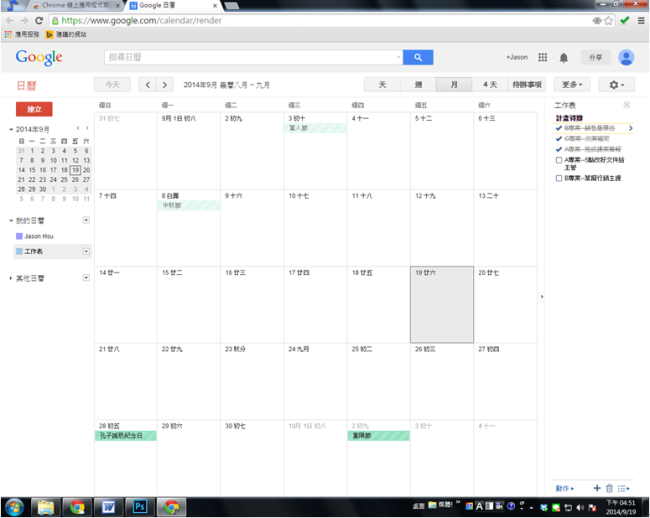Switch to 月 month view
Image resolution: width=650 pixels, height=518 pixels.
tap(454, 85)
